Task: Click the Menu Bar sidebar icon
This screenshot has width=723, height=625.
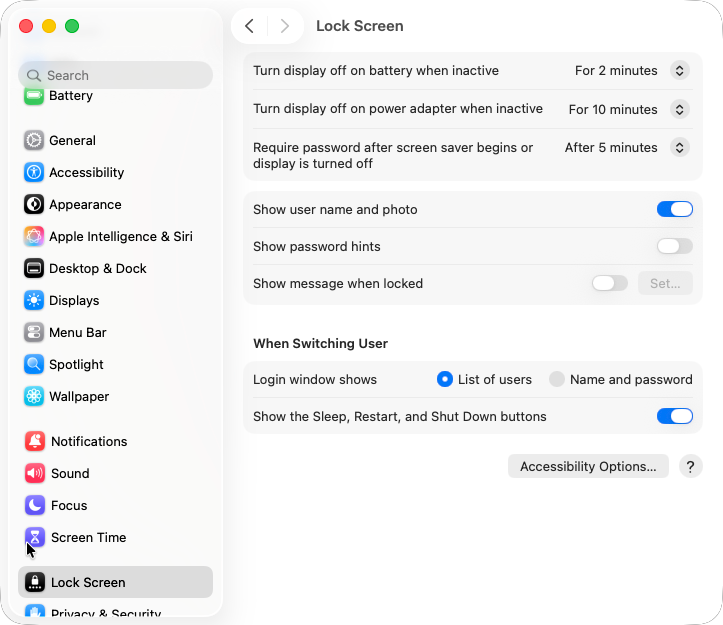Action: [x=34, y=332]
